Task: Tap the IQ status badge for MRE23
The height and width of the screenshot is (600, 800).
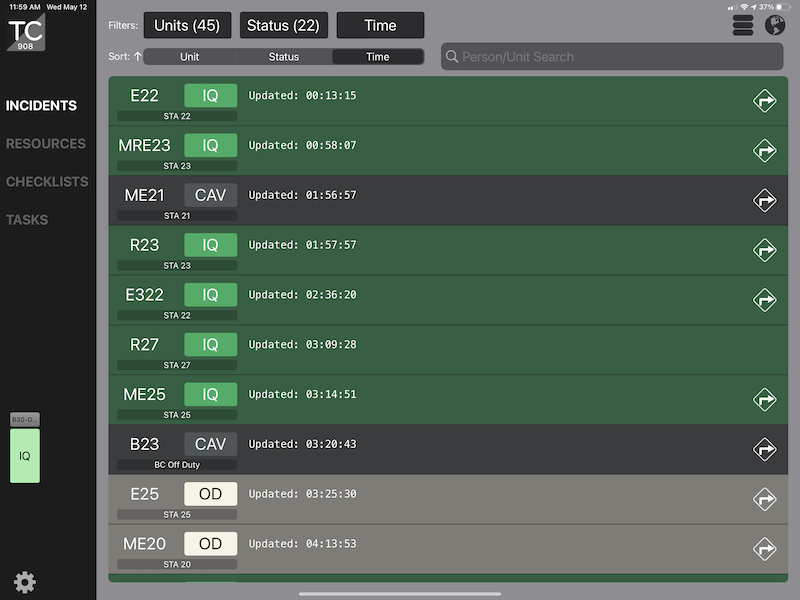Action: point(210,146)
